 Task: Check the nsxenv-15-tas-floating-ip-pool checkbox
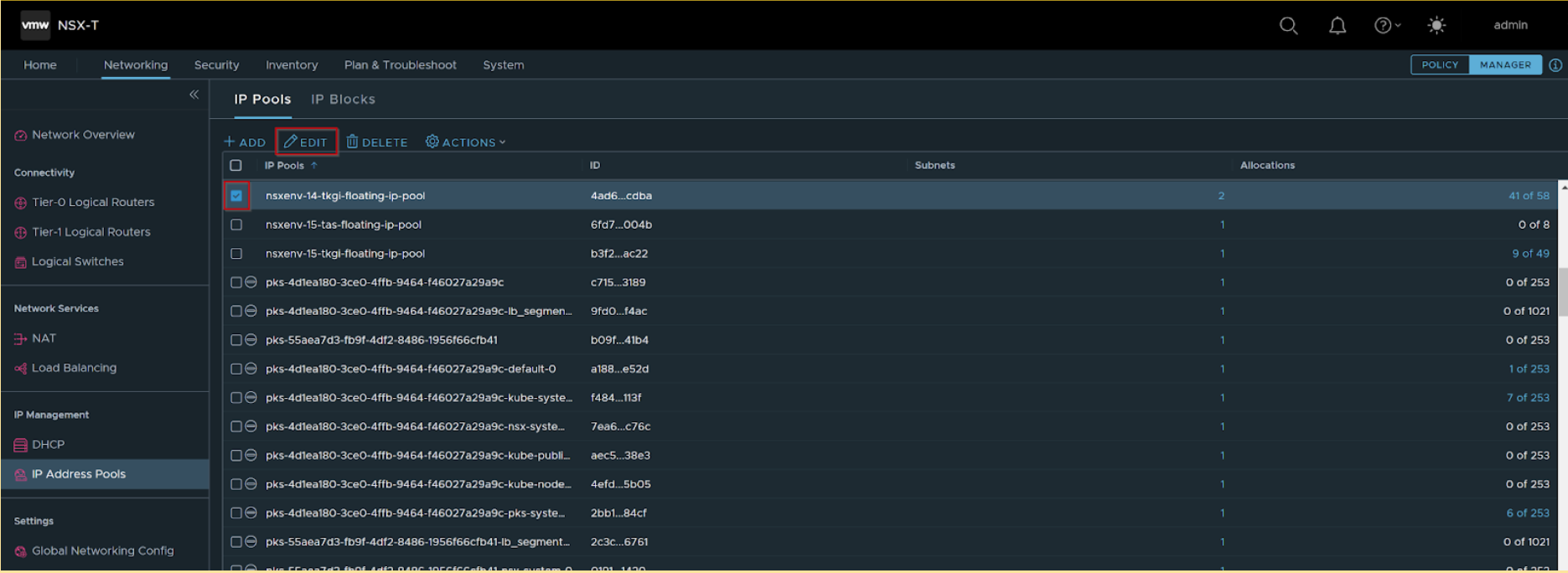click(236, 225)
